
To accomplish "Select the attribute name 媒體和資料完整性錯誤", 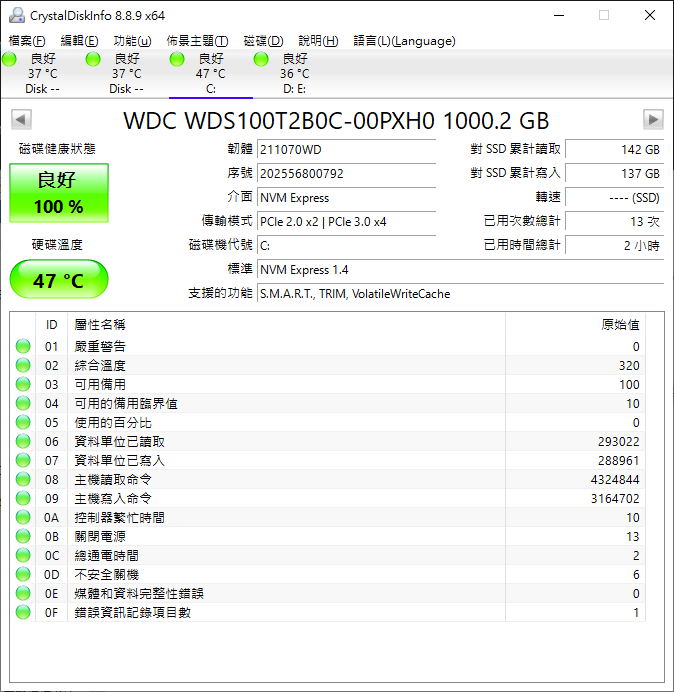I will coord(139,593).
